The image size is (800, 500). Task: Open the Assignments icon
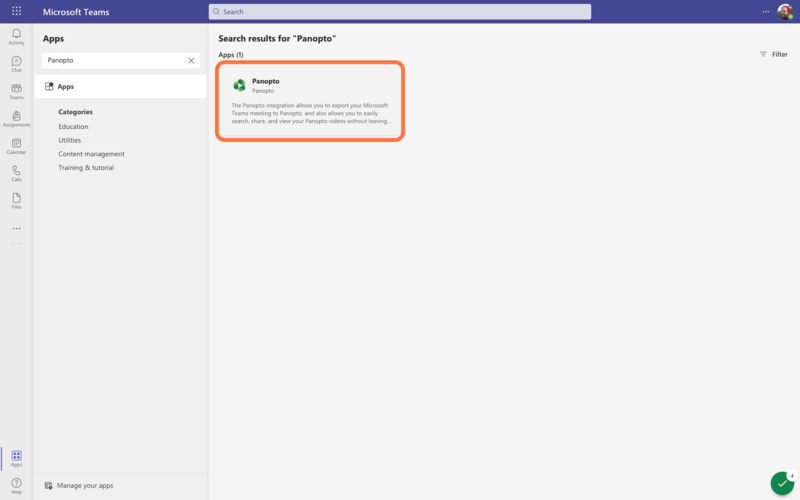click(x=16, y=118)
